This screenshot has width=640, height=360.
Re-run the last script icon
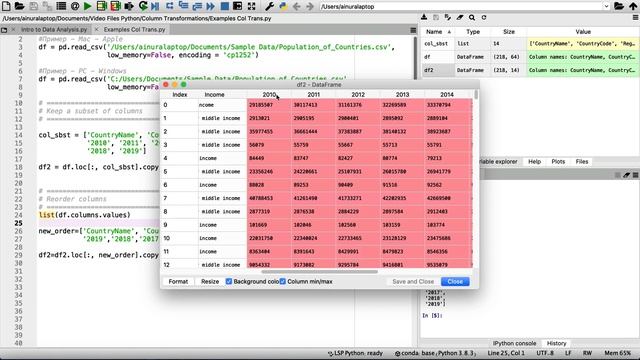click(x=143, y=6)
